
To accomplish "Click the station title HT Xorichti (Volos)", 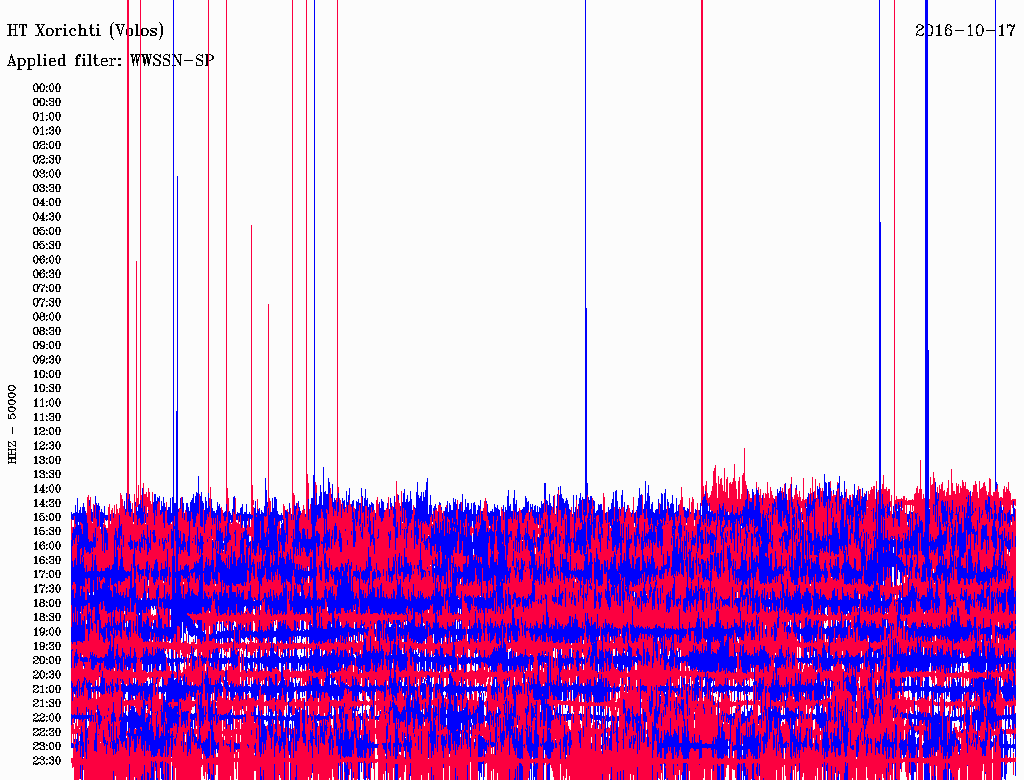I will coord(85,31).
